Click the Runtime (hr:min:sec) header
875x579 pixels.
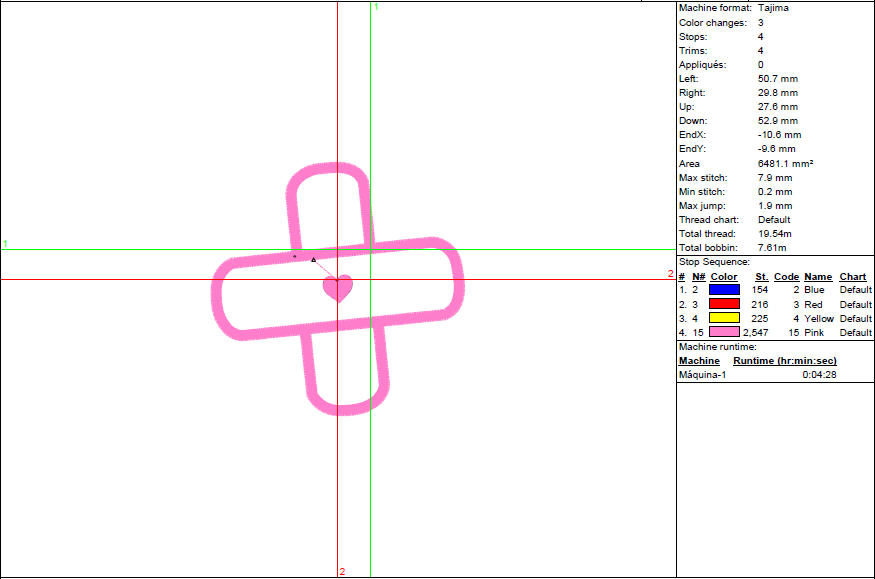click(x=783, y=360)
